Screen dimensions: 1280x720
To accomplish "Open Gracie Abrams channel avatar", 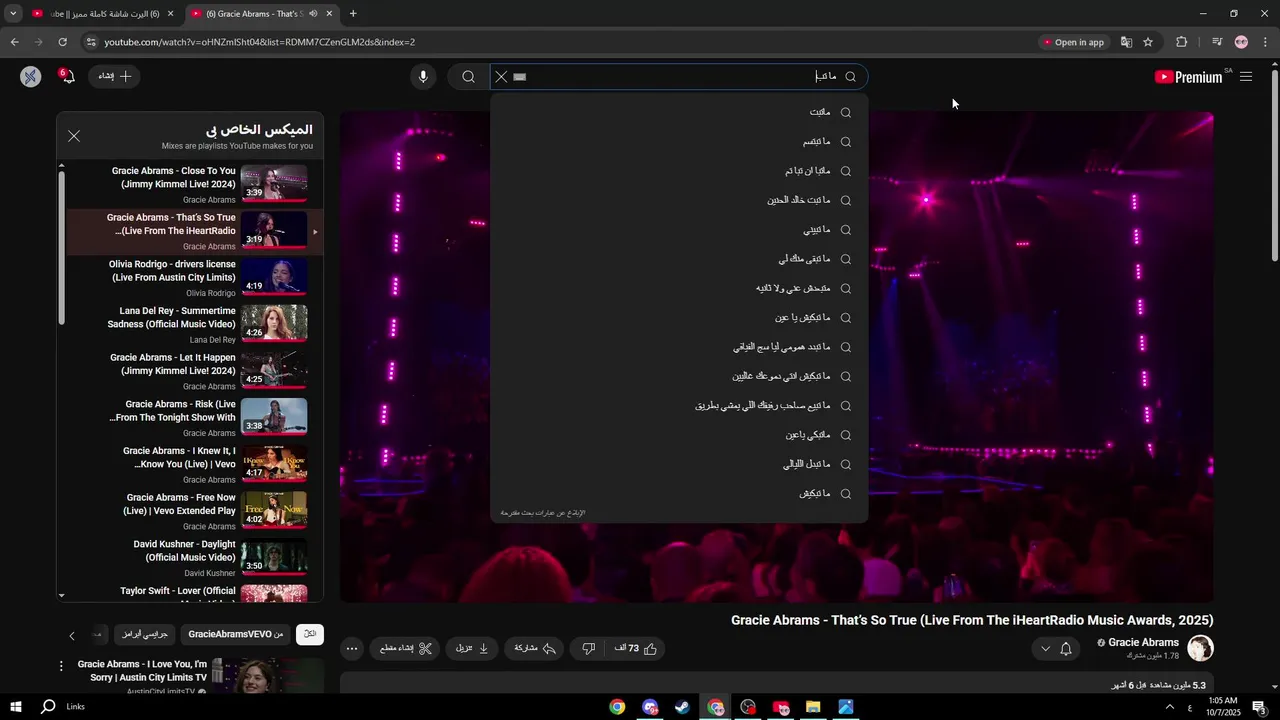I will (1200, 648).
